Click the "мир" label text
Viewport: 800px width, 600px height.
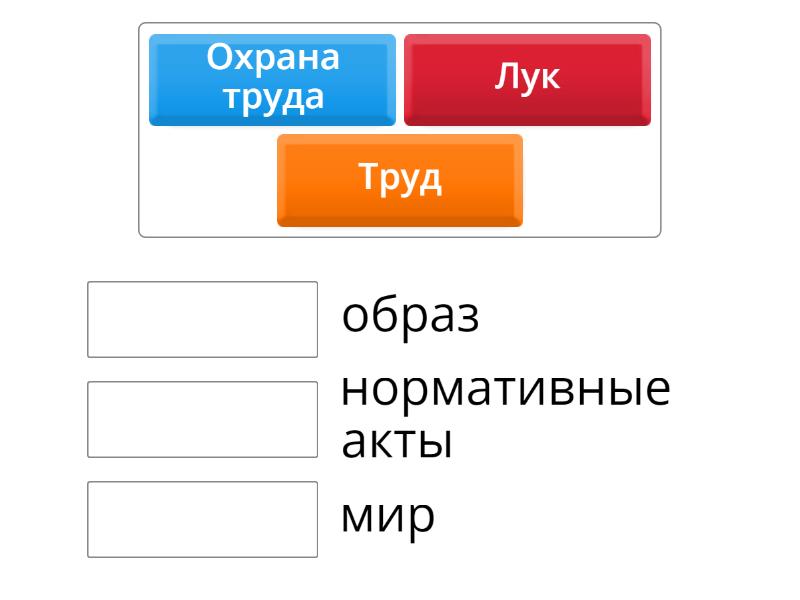pos(388,516)
